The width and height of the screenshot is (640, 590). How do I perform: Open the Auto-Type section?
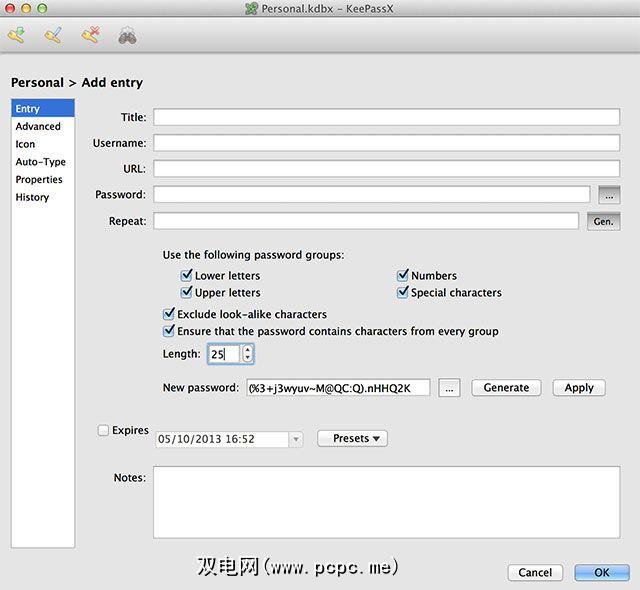[41, 162]
